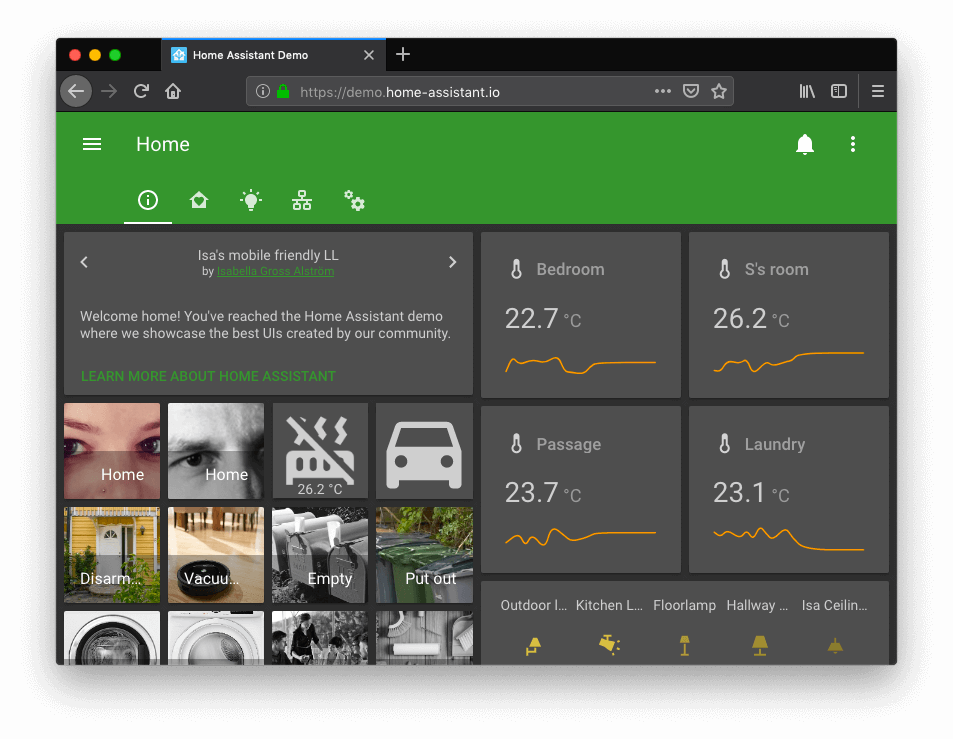Click the Vacuum picture tile
953x739 pixels.
(216, 555)
